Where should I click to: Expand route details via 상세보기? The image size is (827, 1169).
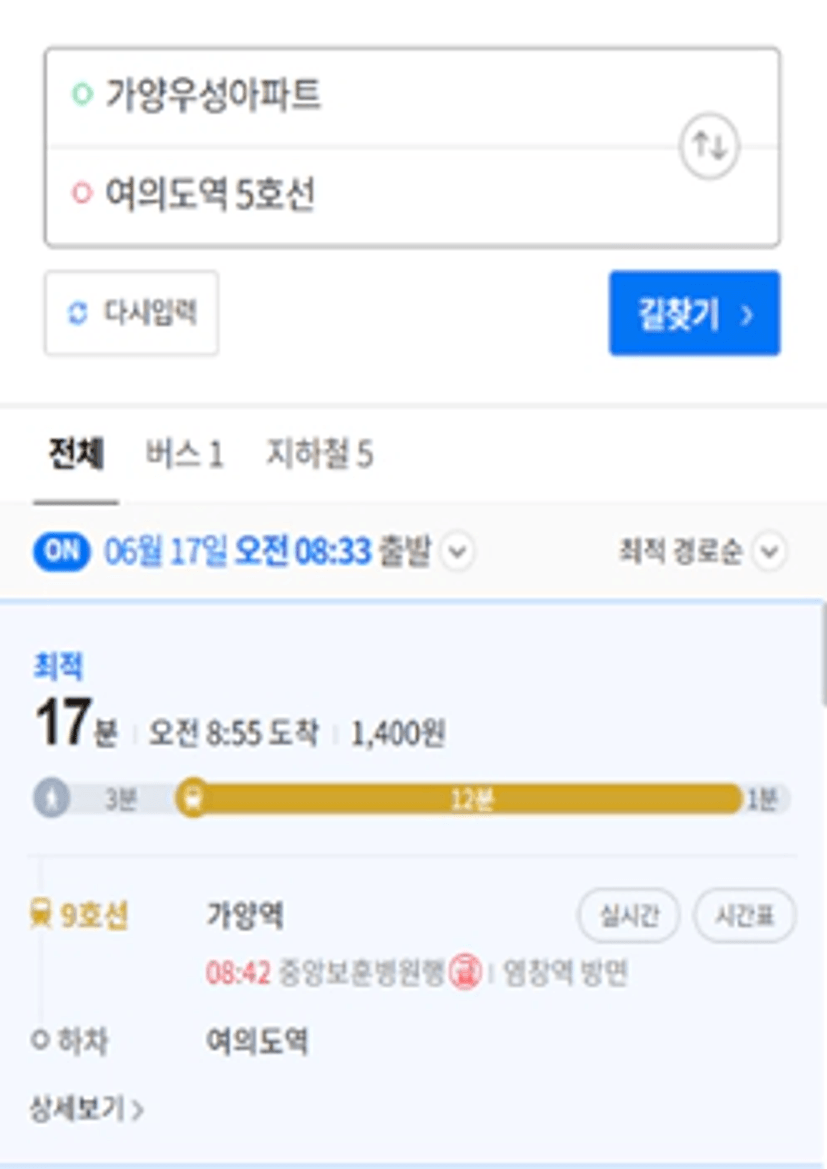pos(87,1109)
